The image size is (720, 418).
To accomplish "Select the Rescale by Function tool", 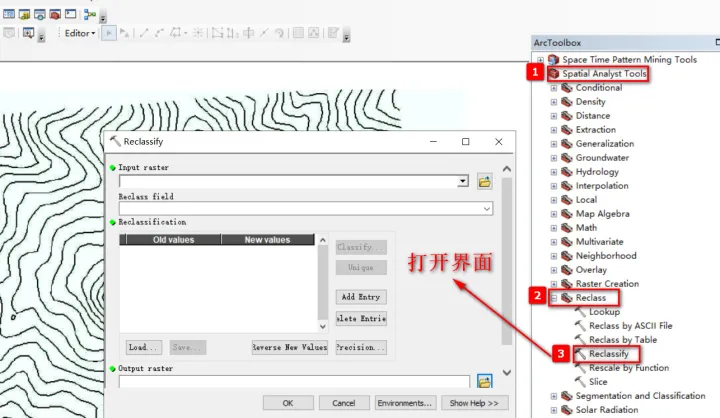I will tap(629, 368).
